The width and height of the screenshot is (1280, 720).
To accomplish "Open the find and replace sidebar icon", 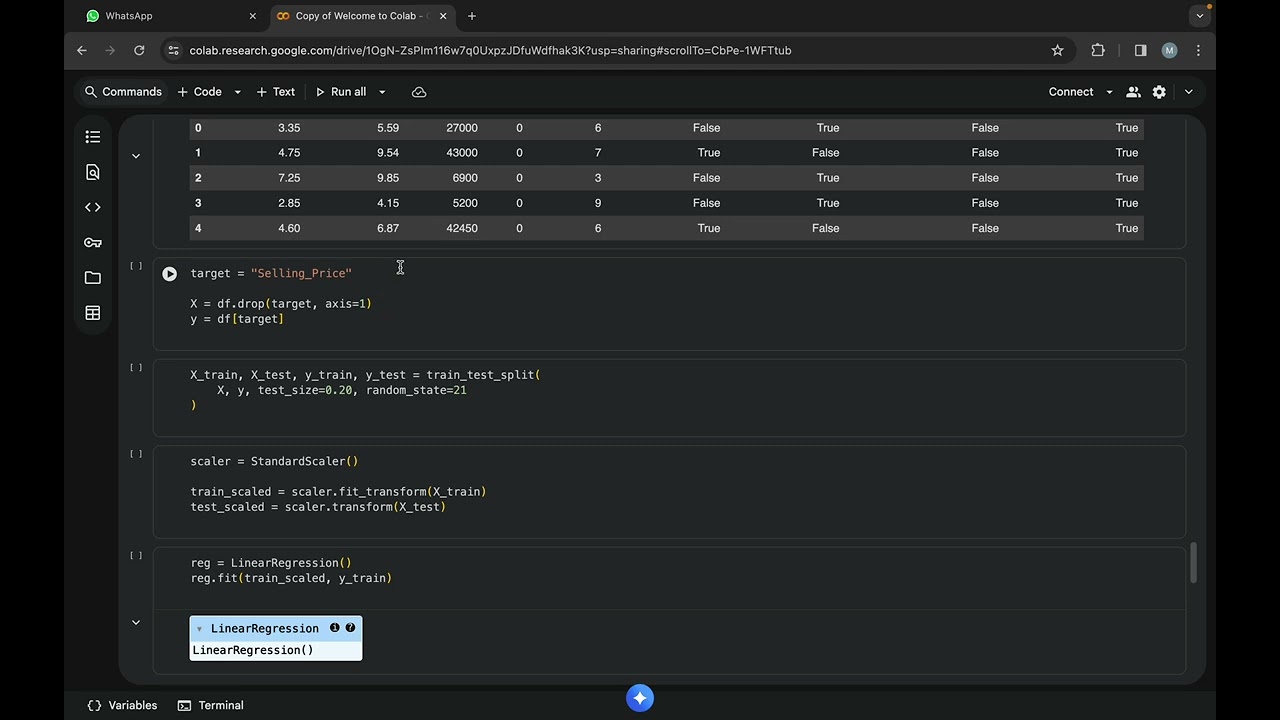I will click(x=93, y=172).
